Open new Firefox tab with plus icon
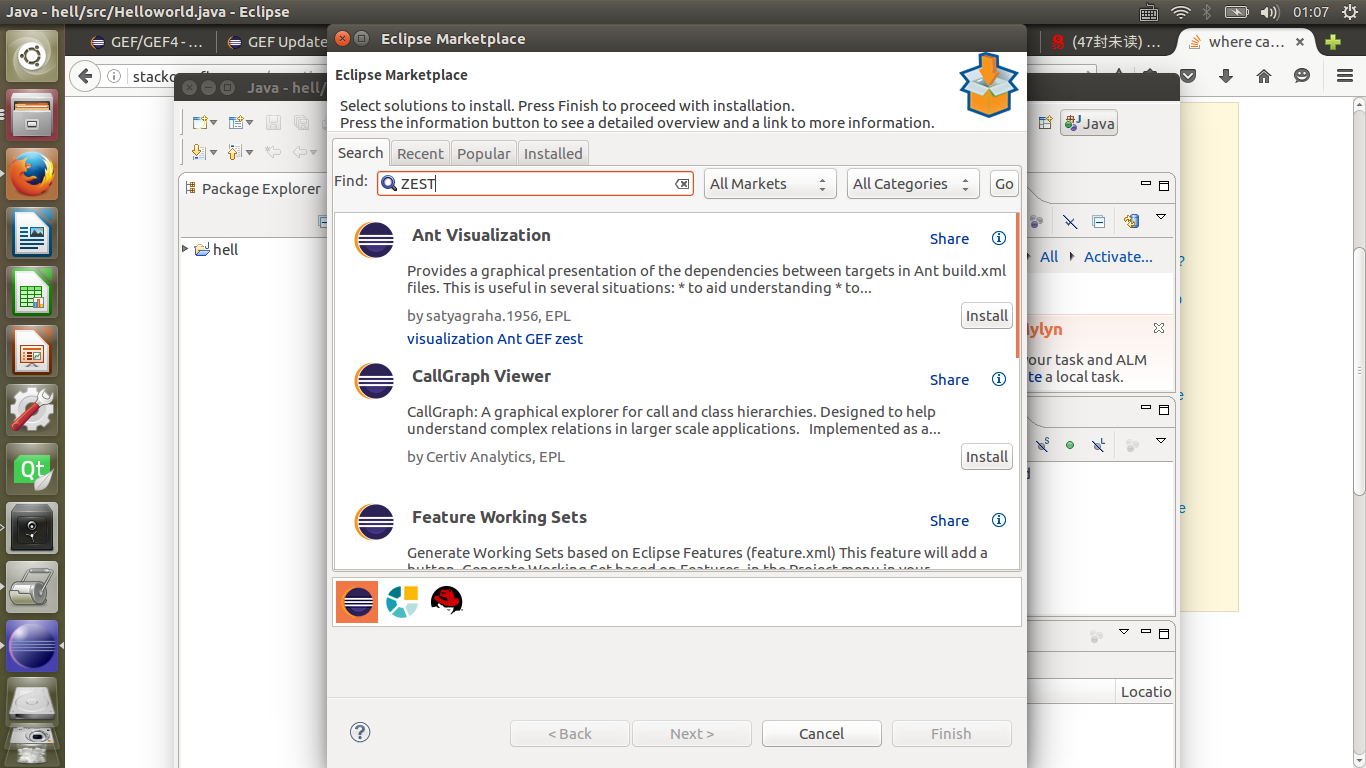This screenshot has height=768, width=1366. click(1332, 42)
